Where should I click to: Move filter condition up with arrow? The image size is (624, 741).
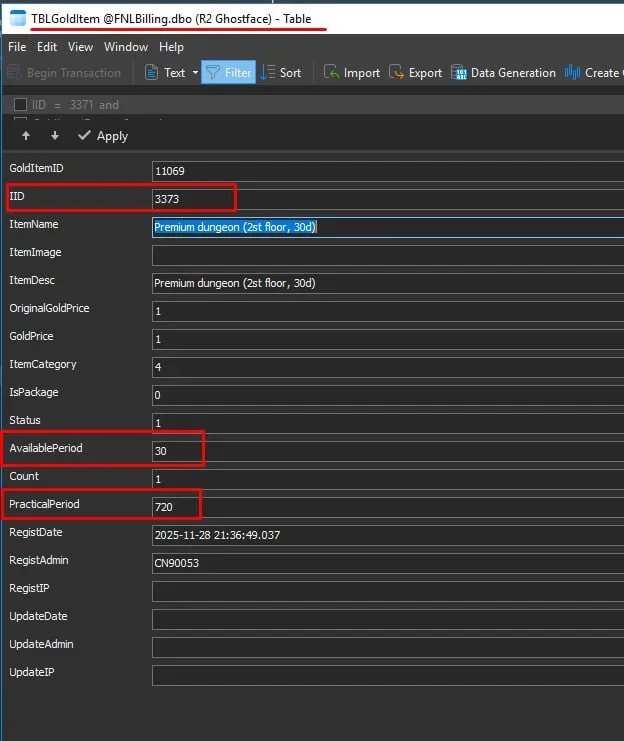pos(26,136)
